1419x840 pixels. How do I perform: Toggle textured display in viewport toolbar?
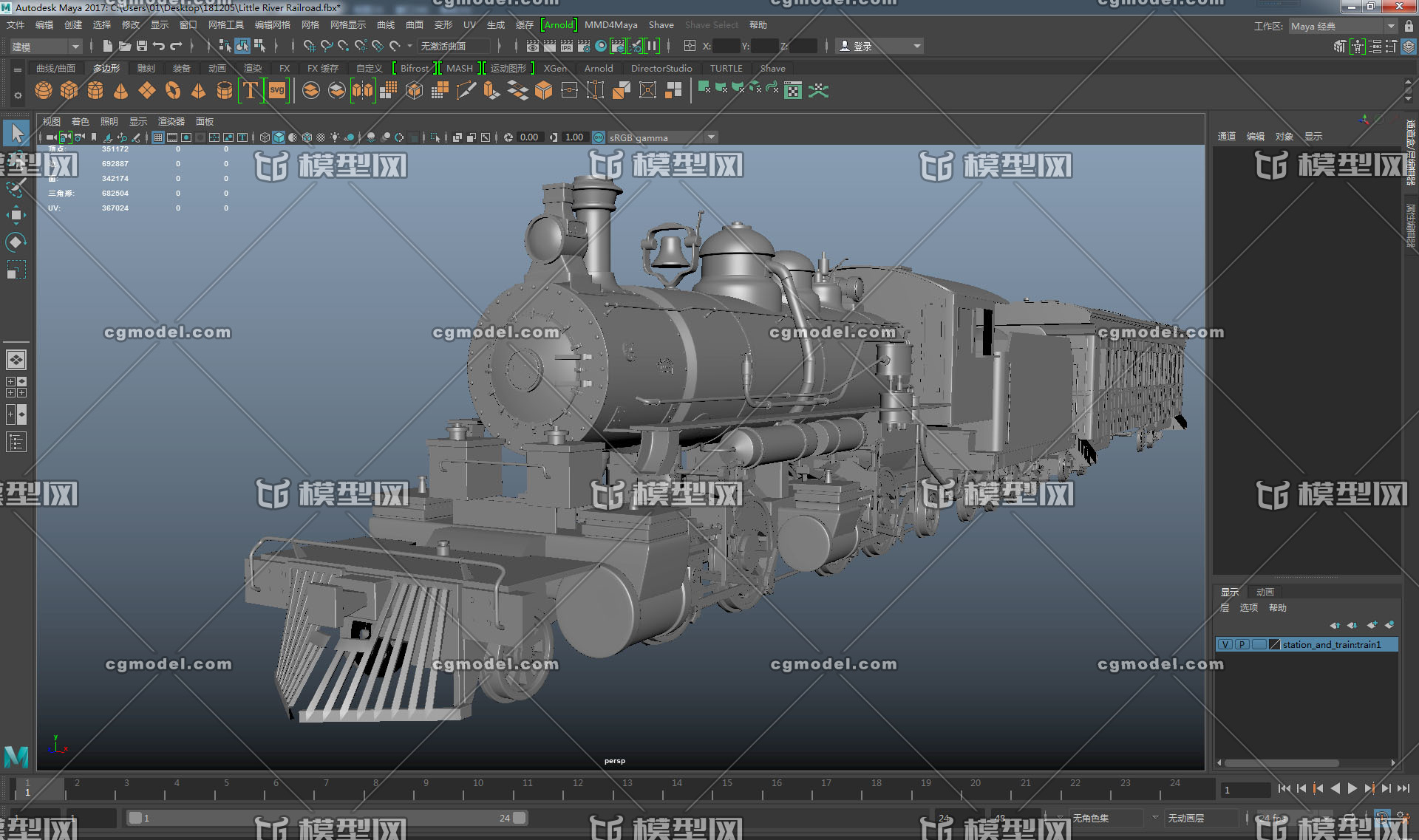click(321, 137)
